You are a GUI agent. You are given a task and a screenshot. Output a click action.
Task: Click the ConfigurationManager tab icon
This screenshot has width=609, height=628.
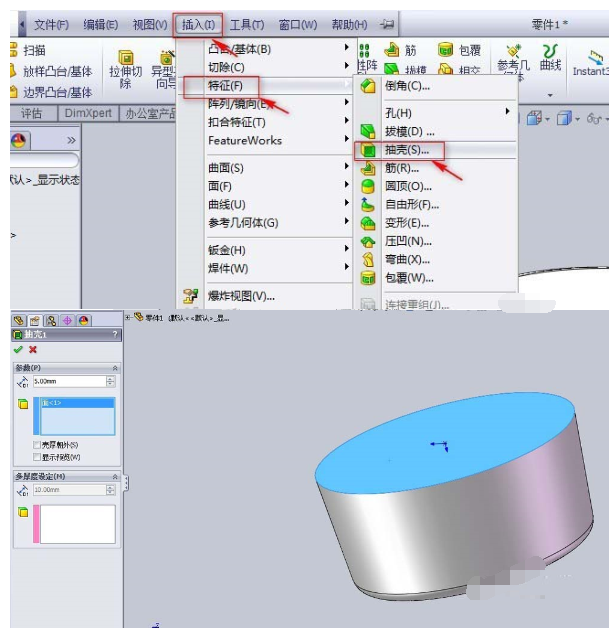point(51,320)
